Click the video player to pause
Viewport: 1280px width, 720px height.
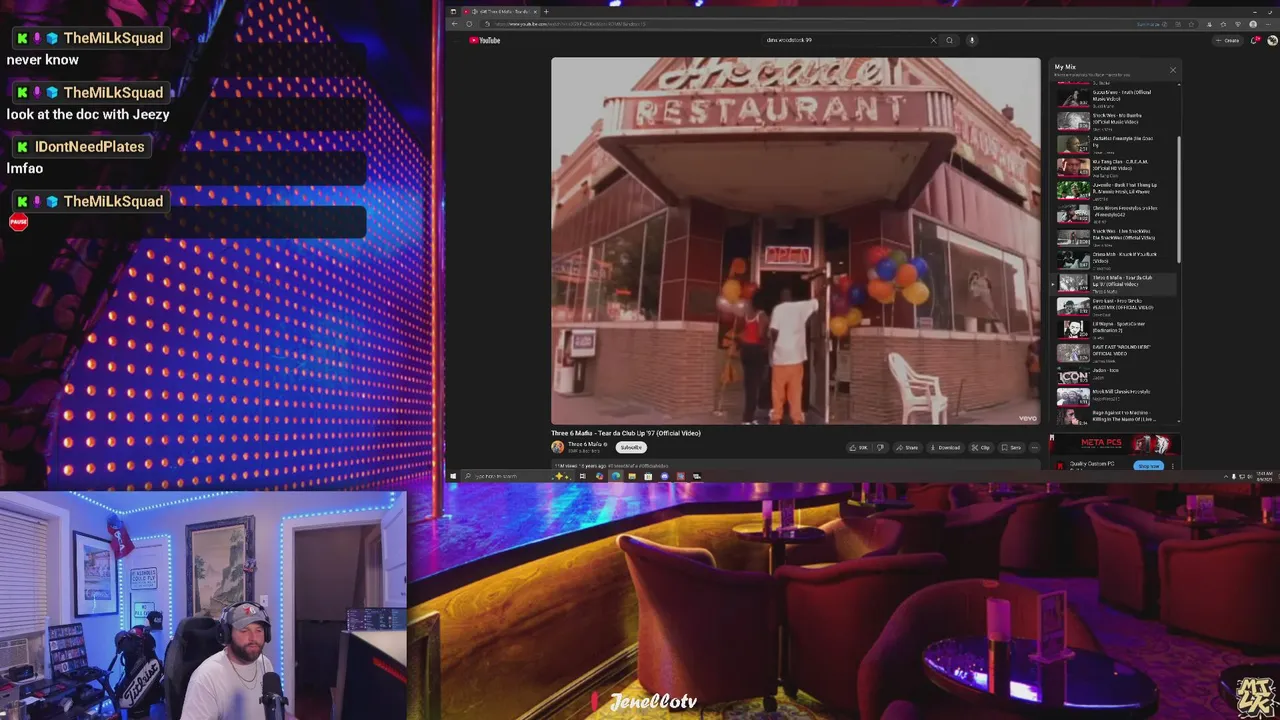tap(795, 241)
